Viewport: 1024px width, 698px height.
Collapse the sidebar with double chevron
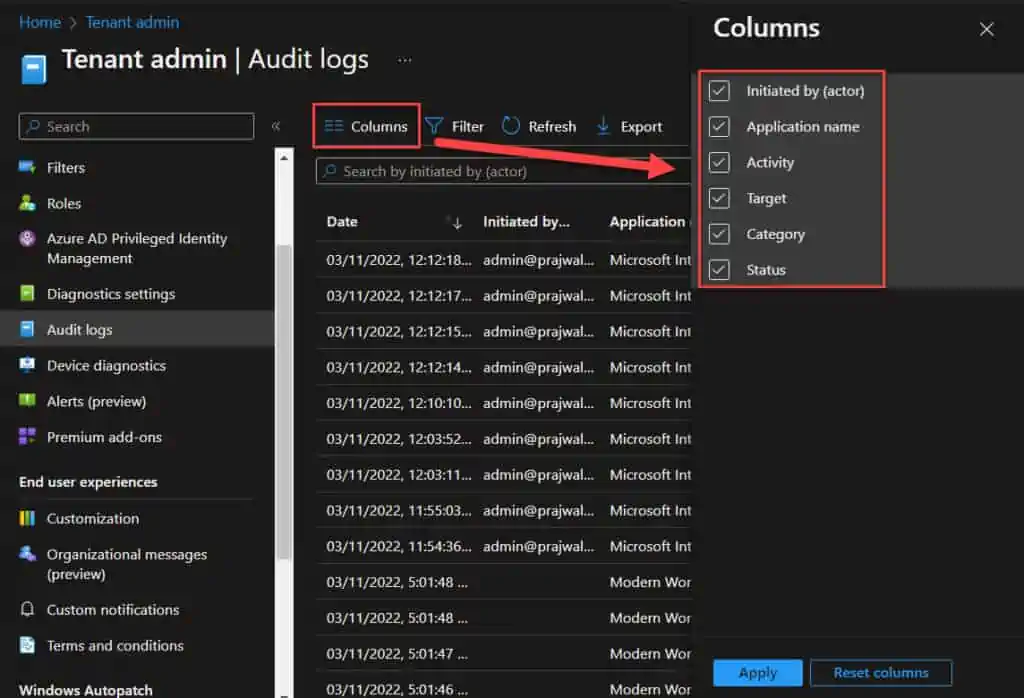pos(276,126)
